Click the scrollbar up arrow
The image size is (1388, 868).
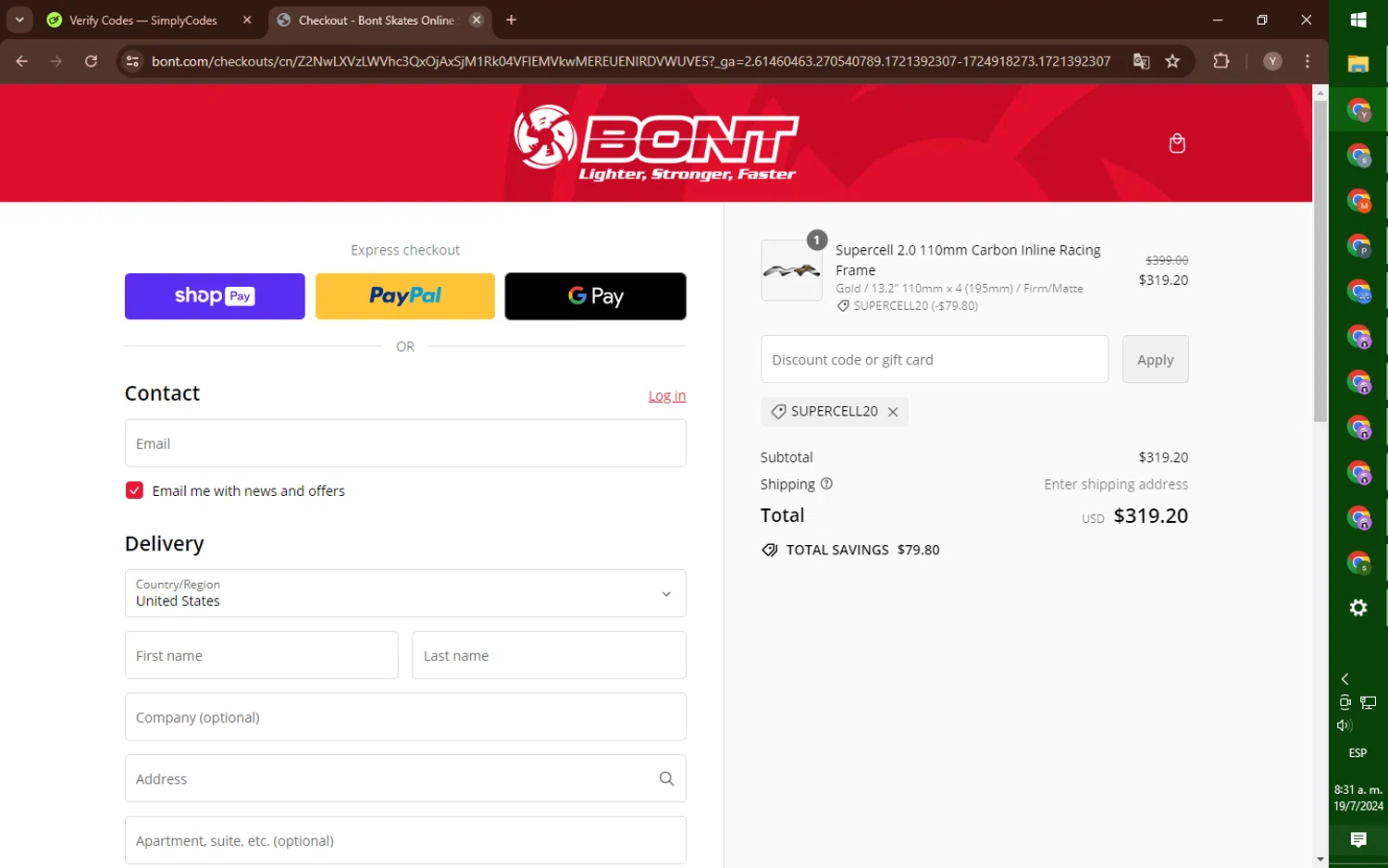[x=1320, y=93]
